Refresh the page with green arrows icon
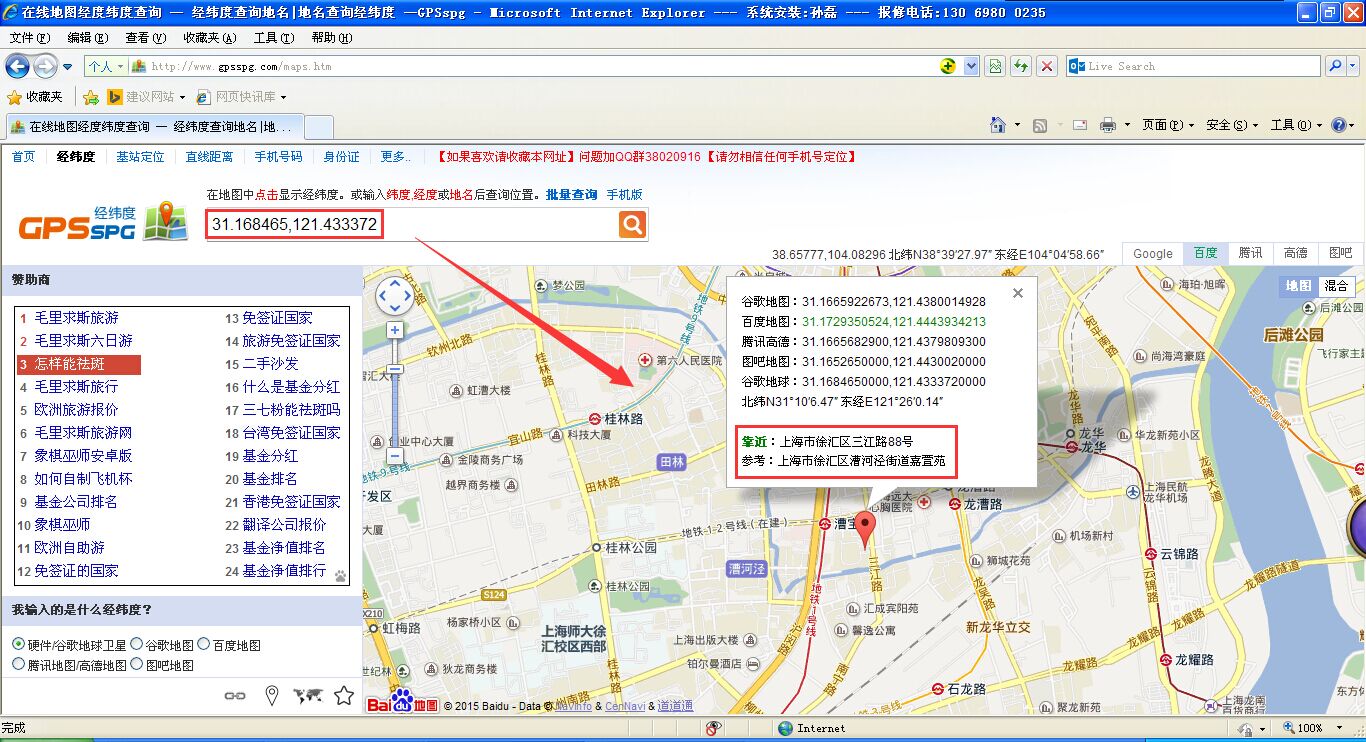This screenshot has height=742, width=1366. point(1021,66)
